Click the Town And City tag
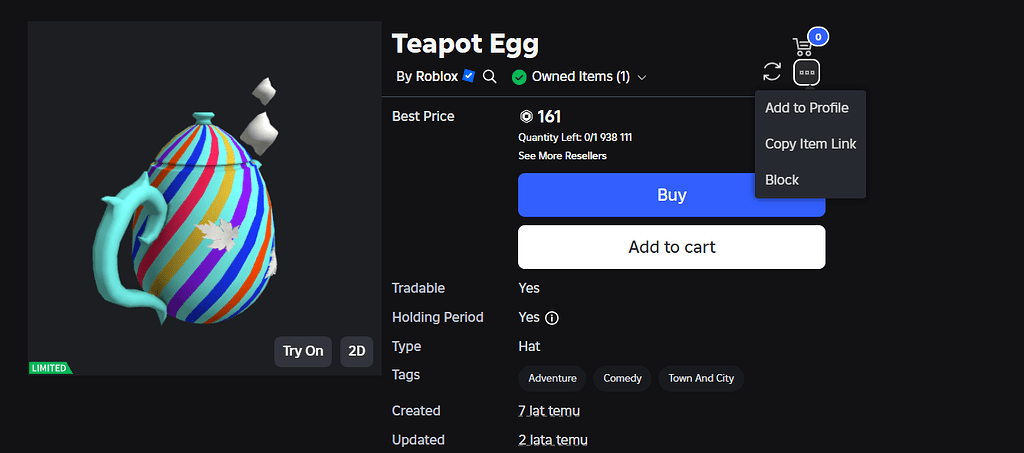 tap(701, 379)
